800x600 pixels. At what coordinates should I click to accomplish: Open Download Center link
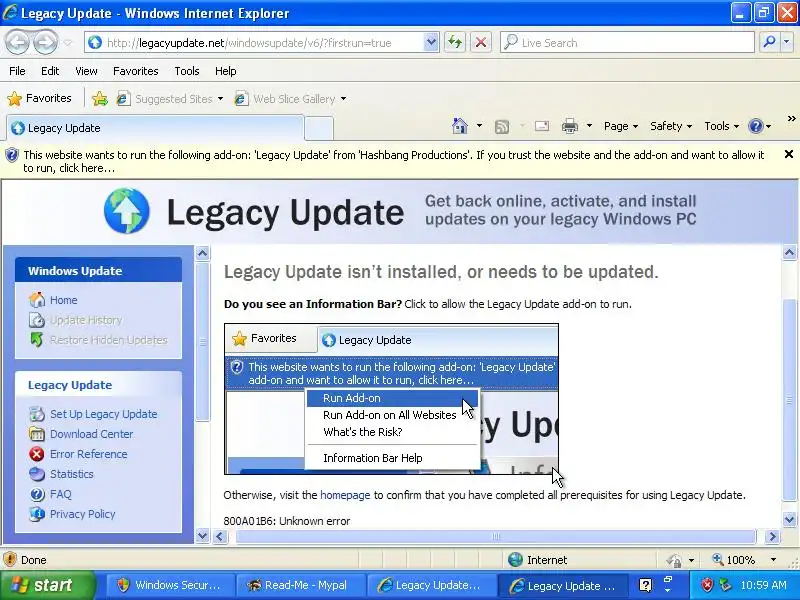[91, 434]
